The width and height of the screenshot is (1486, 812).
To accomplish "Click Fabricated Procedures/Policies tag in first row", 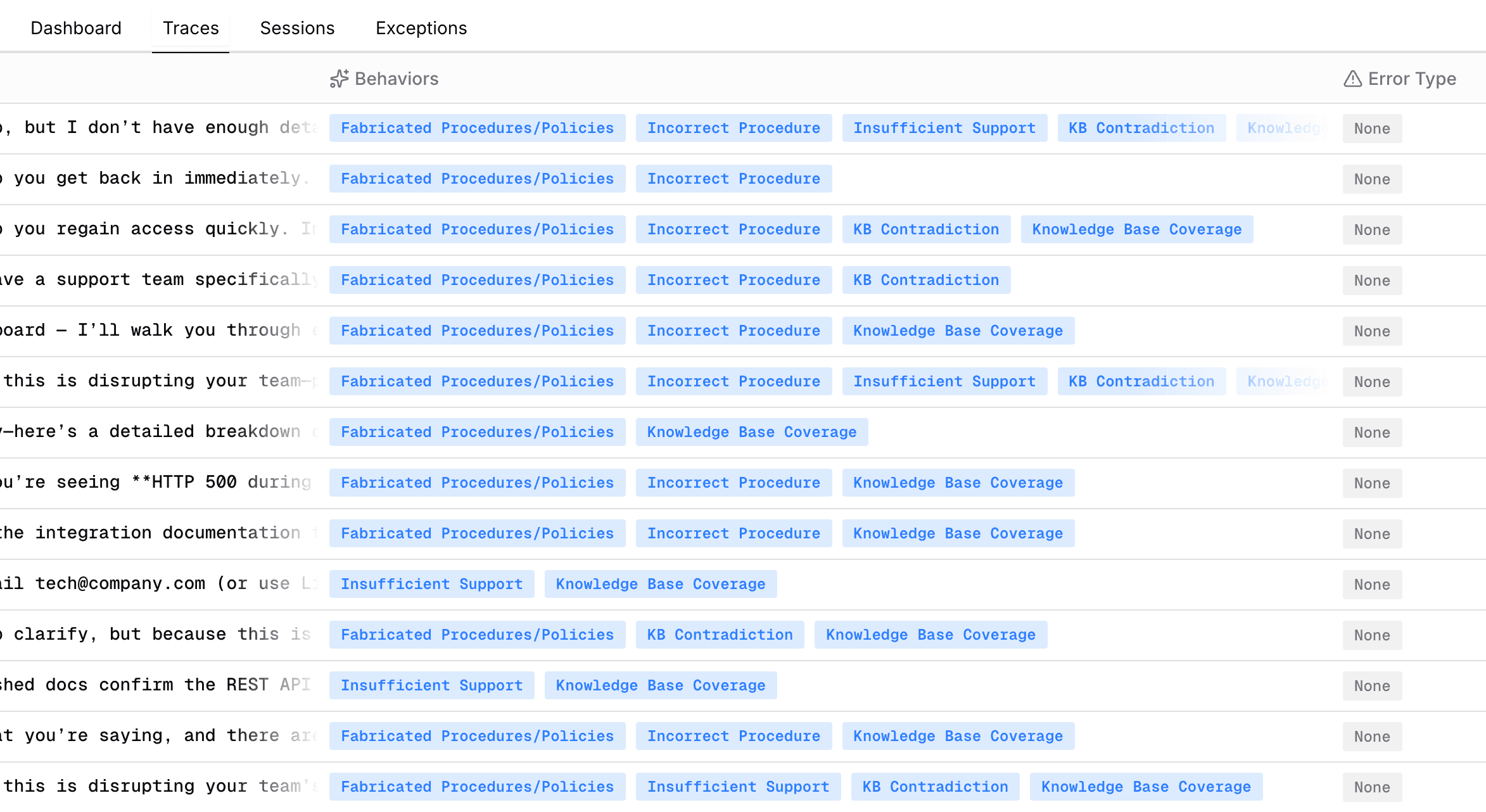I will 477,128.
